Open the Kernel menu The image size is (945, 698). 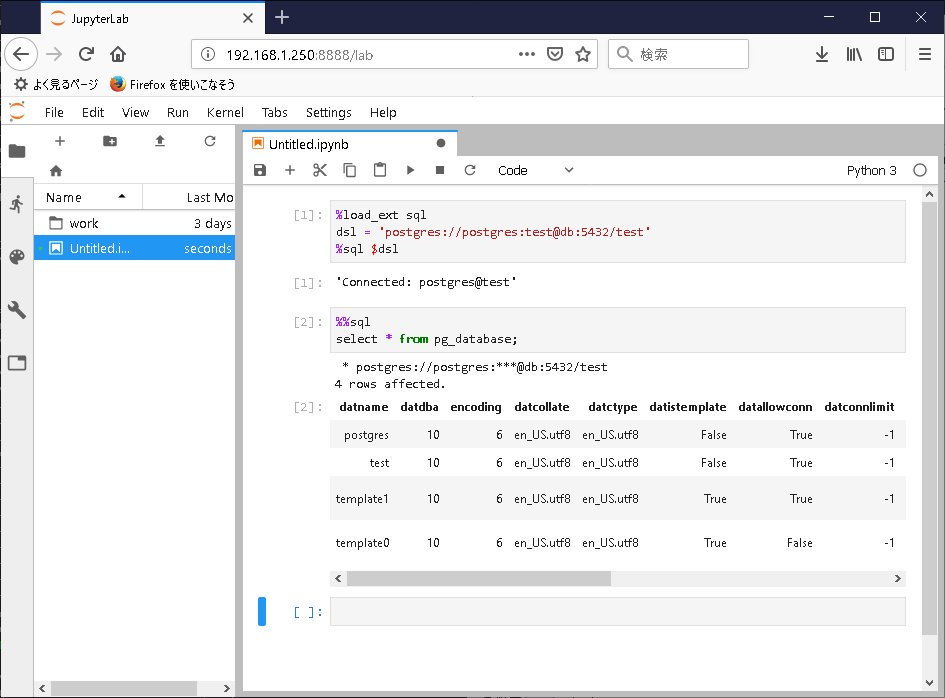pyautogui.click(x=225, y=112)
